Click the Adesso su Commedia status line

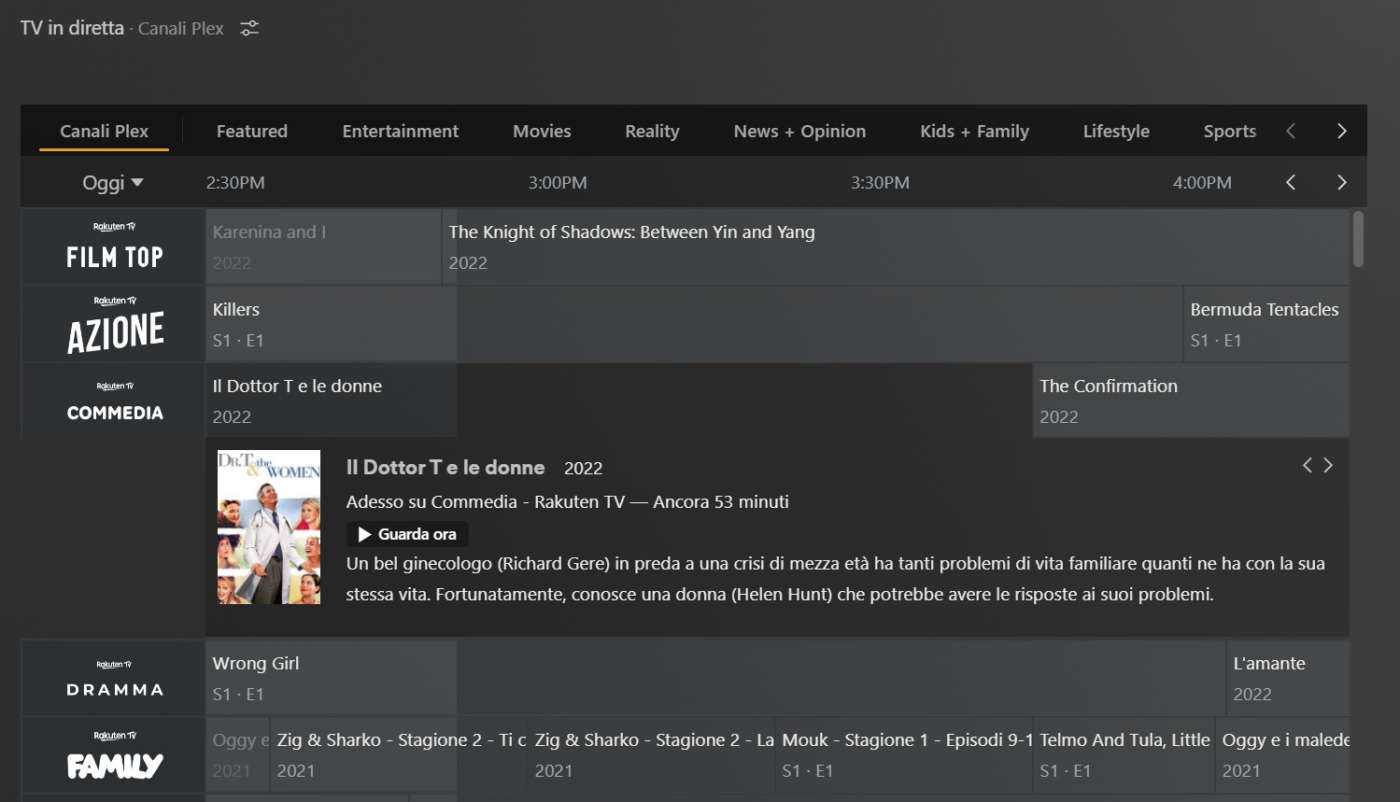[568, 501]
